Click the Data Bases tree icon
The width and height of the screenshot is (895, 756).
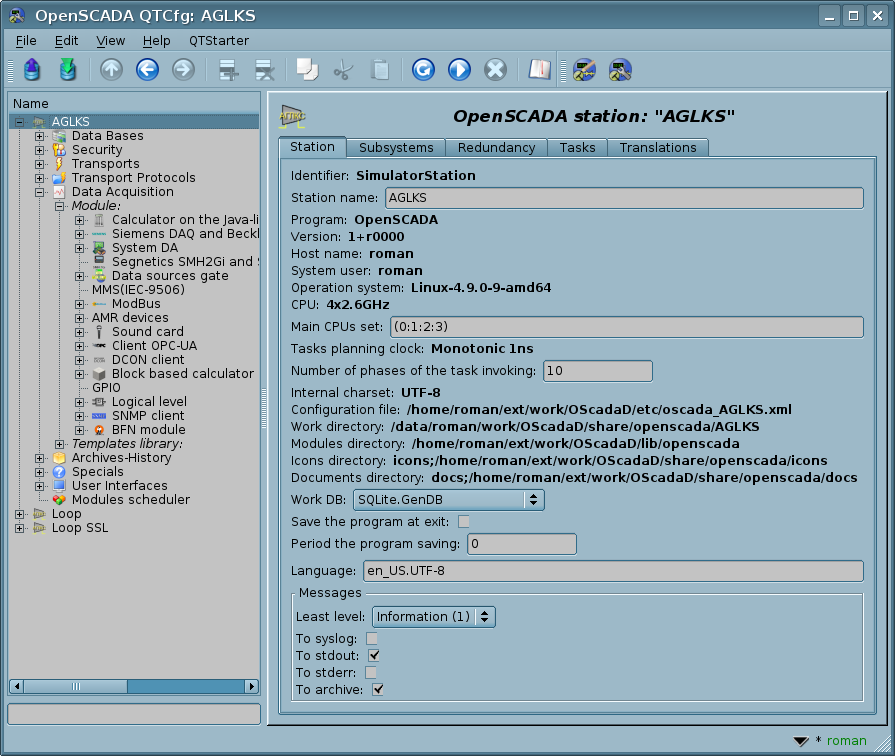59,136
